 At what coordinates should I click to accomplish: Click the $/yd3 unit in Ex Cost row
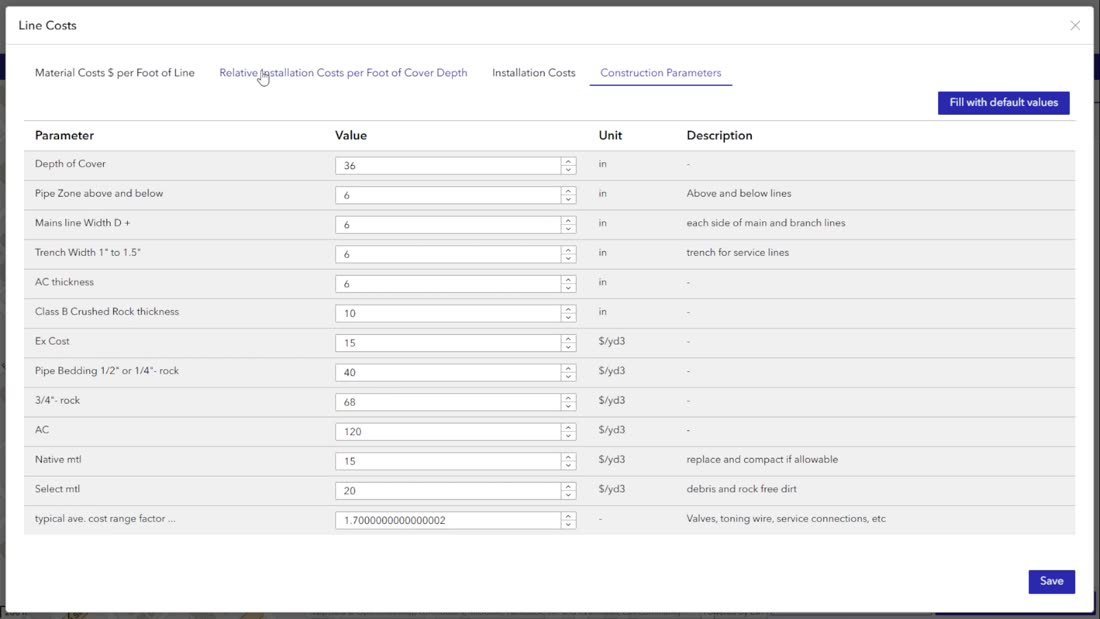pos(612,341)
